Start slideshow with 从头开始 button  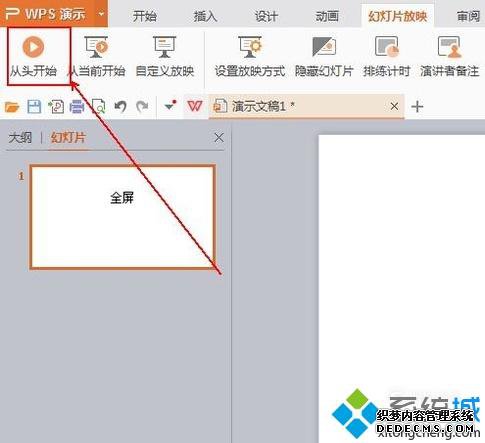tap(33, 57)
